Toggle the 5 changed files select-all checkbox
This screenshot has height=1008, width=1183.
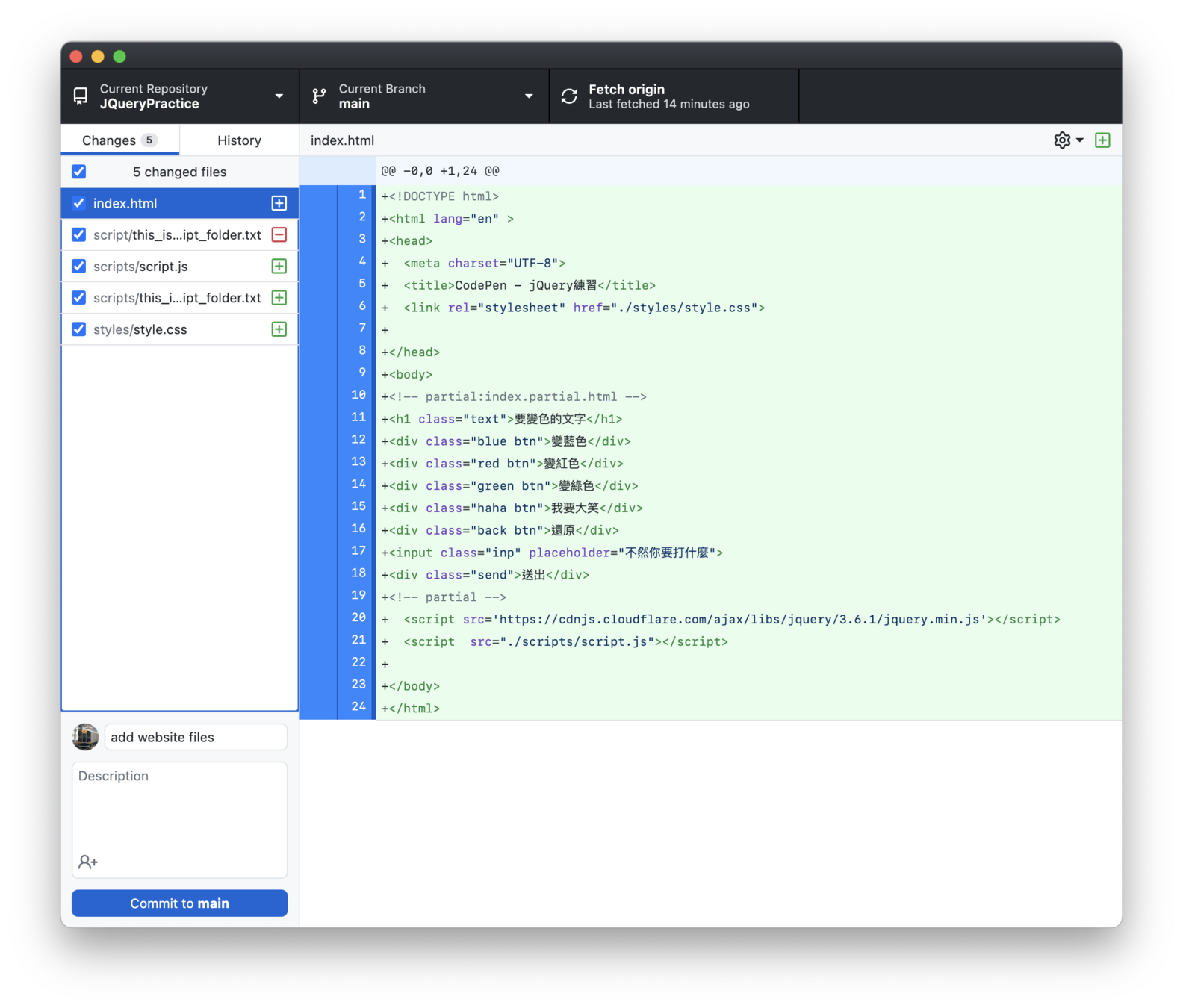coord(79,172)
